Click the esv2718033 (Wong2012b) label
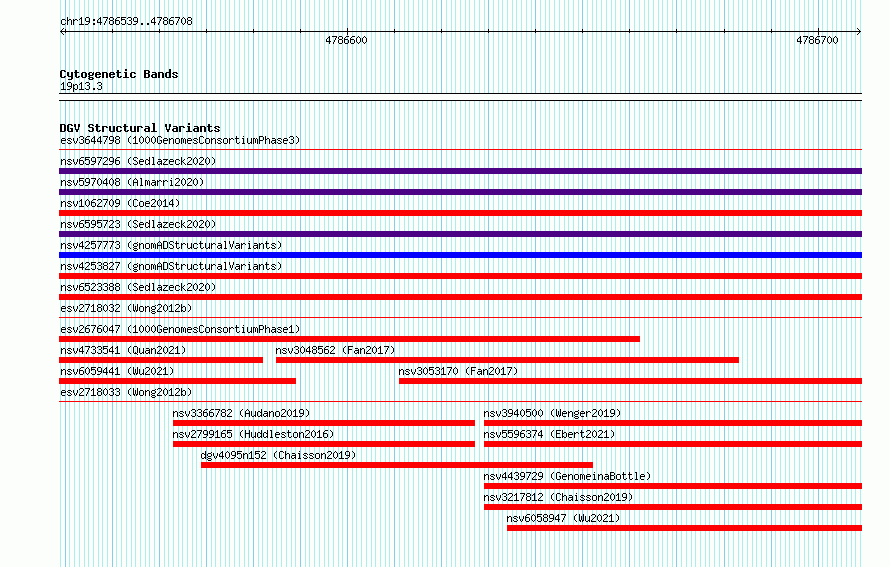The width and height of the screenshot is (890, 567). coord(126,392)
